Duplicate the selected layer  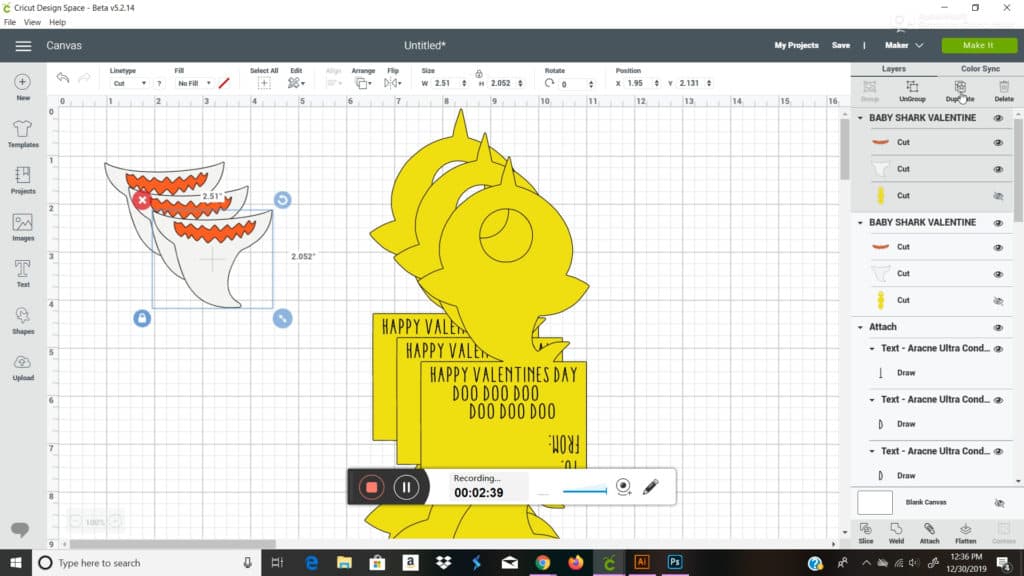[x=959, y=91]
